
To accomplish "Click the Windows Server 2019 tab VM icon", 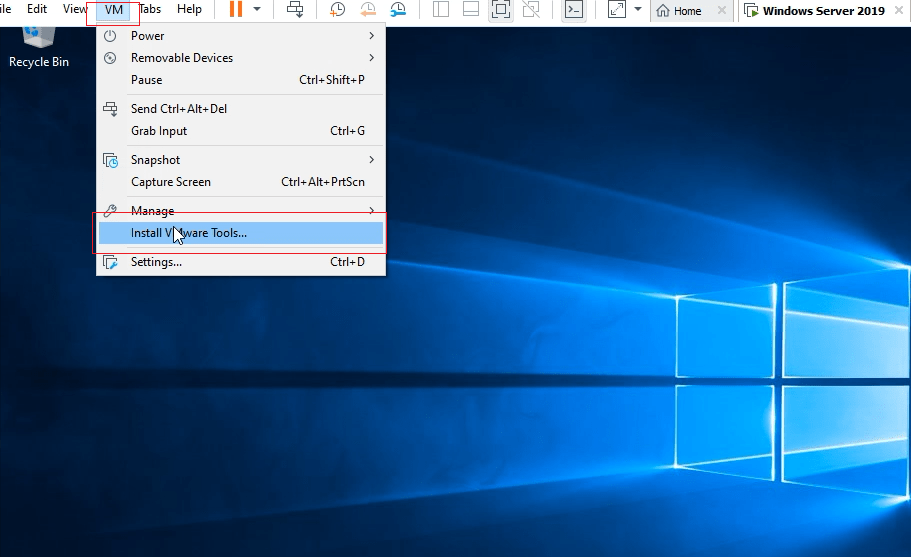I will click(751, 10).
